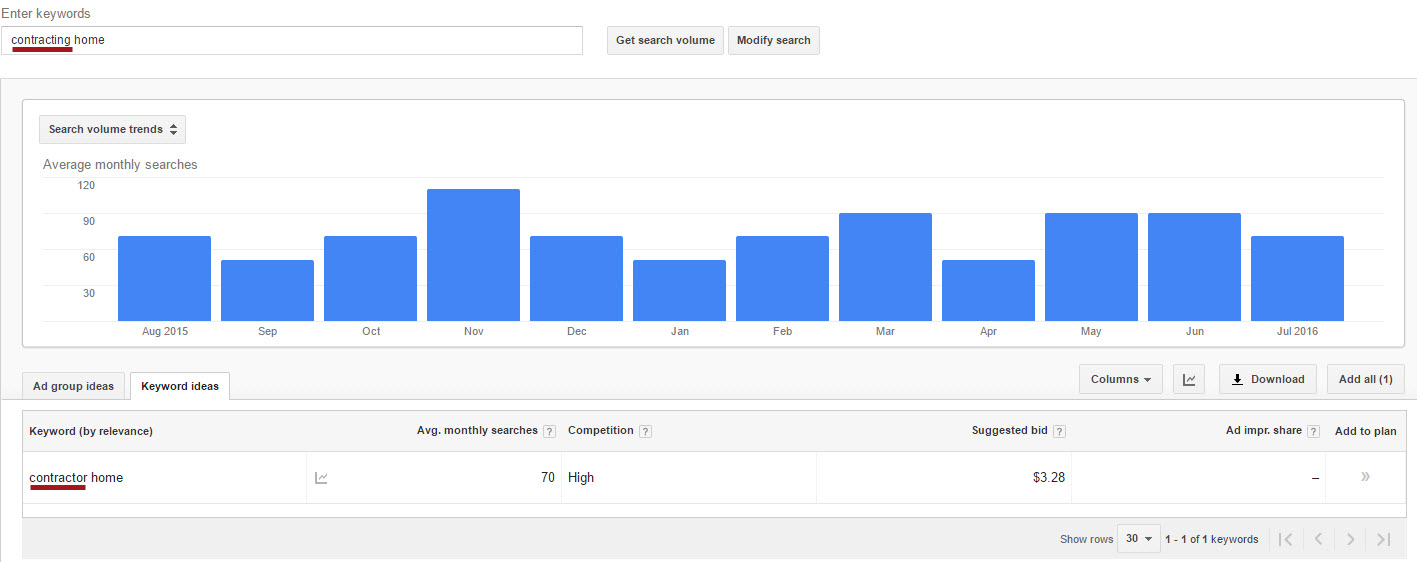Switch to Ad group ideas tab
The height and width of the screenshot is (562, 1417).
(73, 387)
